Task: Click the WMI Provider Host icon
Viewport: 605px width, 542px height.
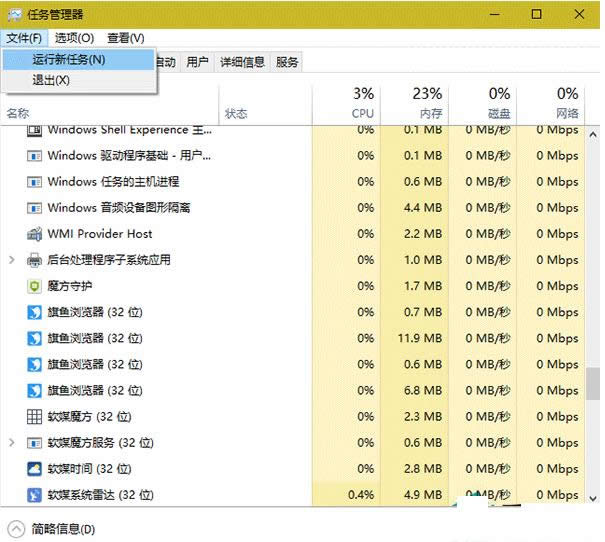Action: point(34,234)
